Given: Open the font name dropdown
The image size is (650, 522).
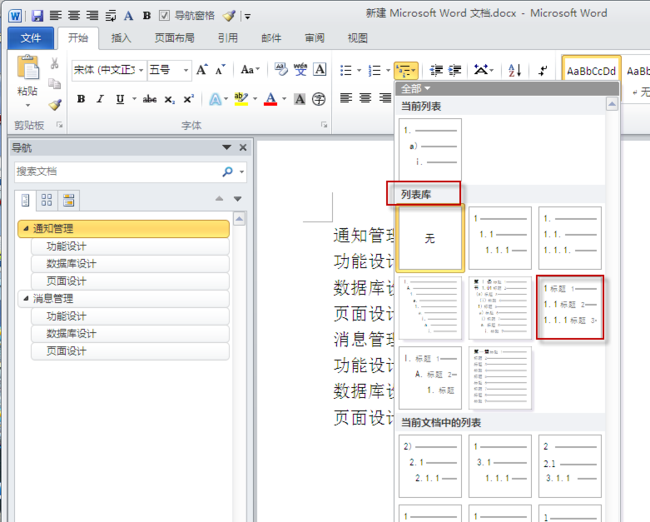Looking at the screenshot, I should pos(141,70).
